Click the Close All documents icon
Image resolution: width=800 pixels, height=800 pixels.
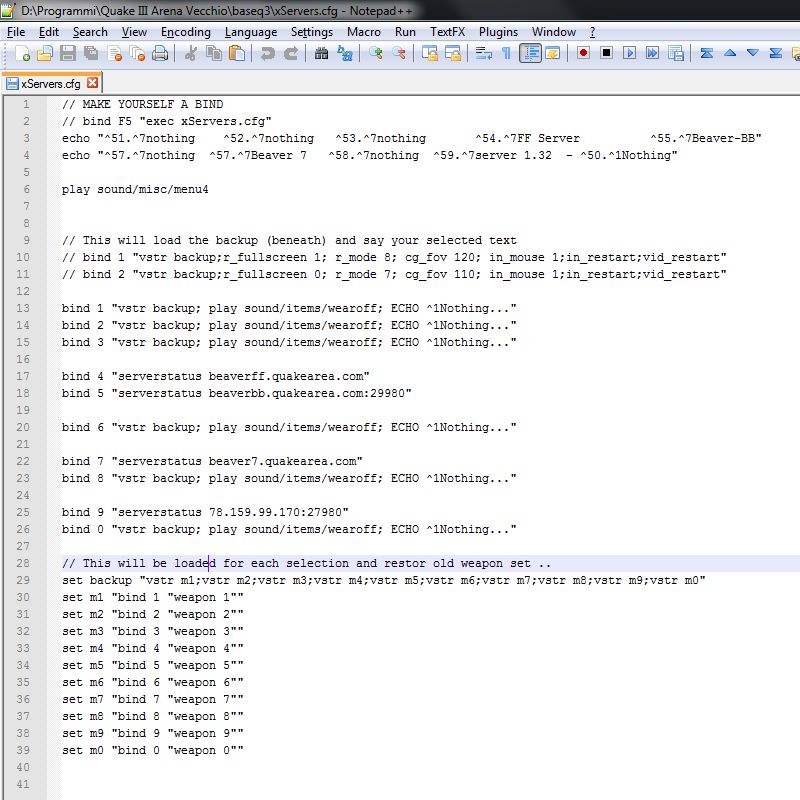(137, 53)
